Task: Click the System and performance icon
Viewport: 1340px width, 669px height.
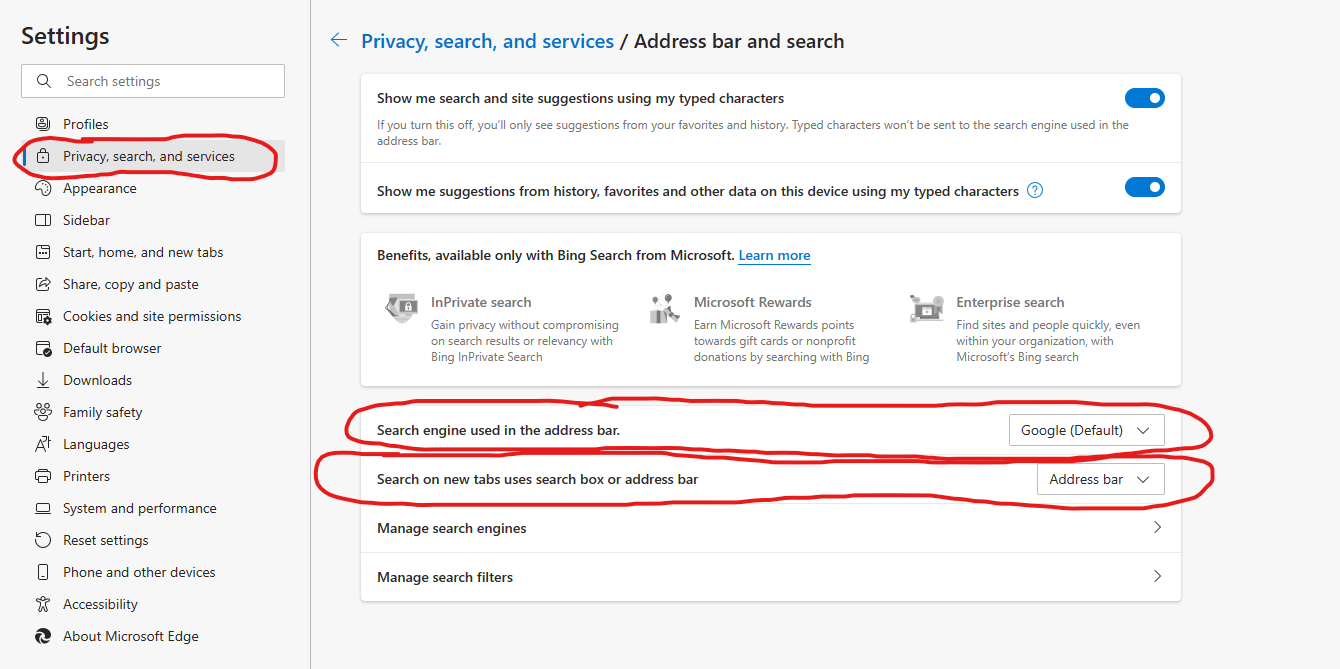Action: pos(43,508)
